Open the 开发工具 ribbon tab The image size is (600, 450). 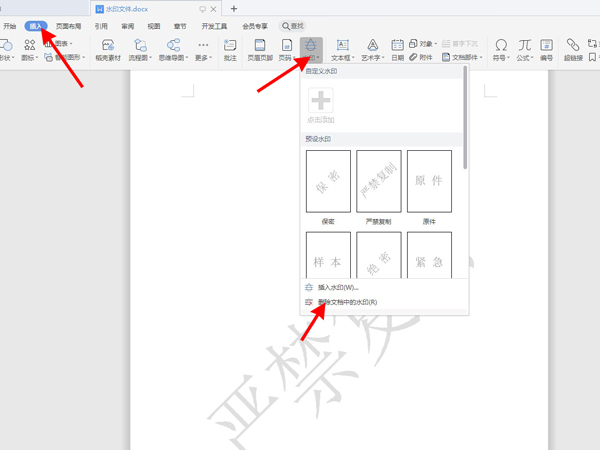pyautogui.click(x=214, y=26)
